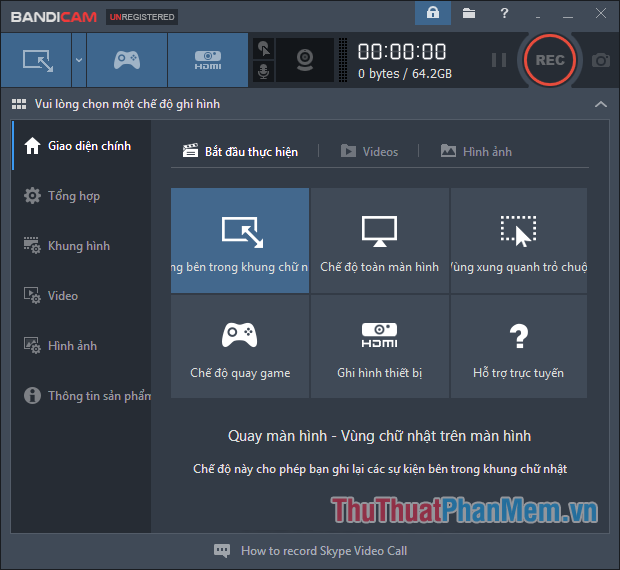Image resolution: width=620 pixels, height=570 pixels.
Task: Open Hỗ trợ trực tuyến tile
Action: (519, 346)
